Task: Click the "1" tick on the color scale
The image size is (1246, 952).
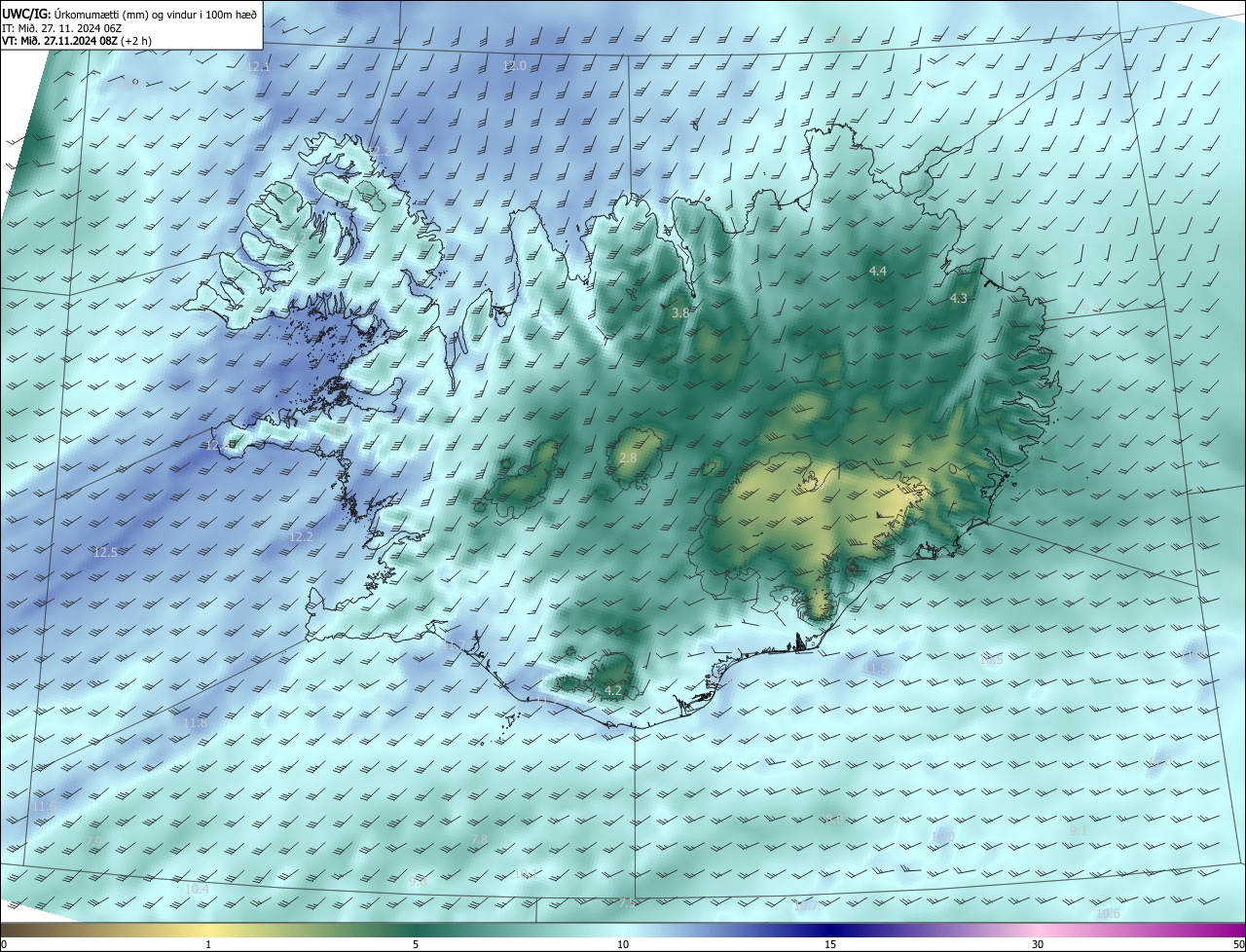Action: 208,944
